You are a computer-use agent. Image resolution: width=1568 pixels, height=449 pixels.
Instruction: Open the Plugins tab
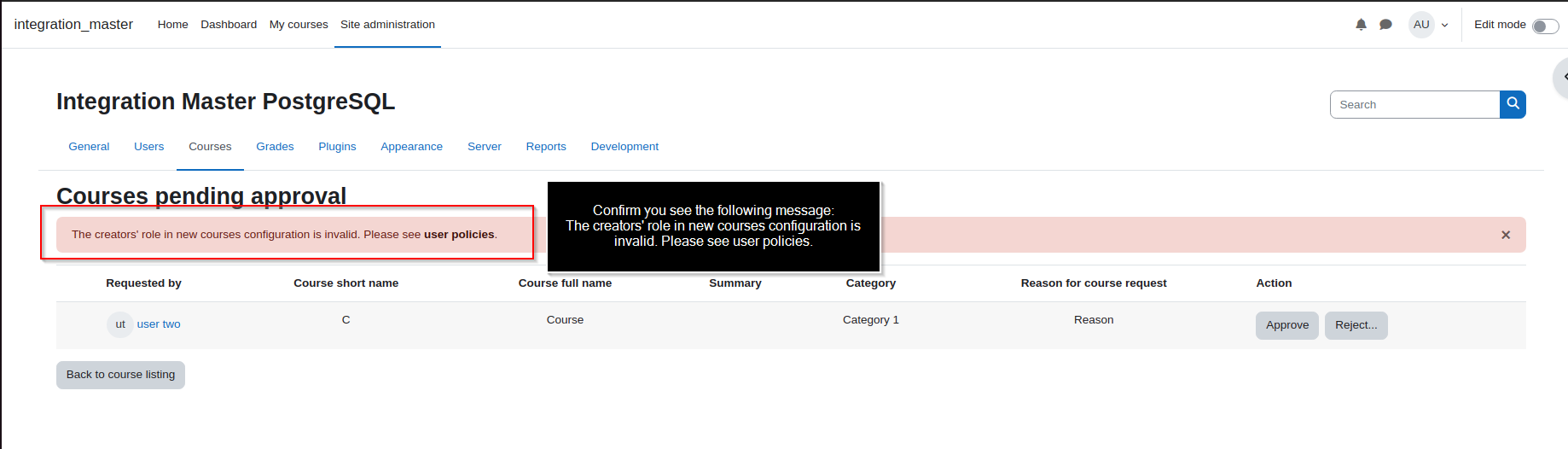point(337,147)
